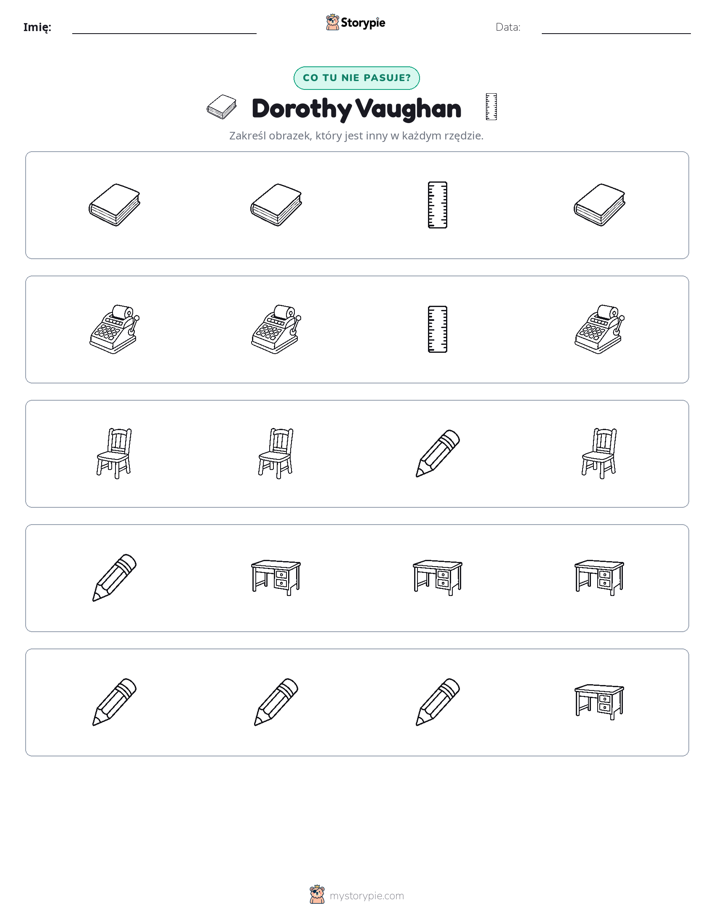This screenshot has height=924, width=714.
Task: Open the mystorypie.com footer link
Action: [356, 895]
